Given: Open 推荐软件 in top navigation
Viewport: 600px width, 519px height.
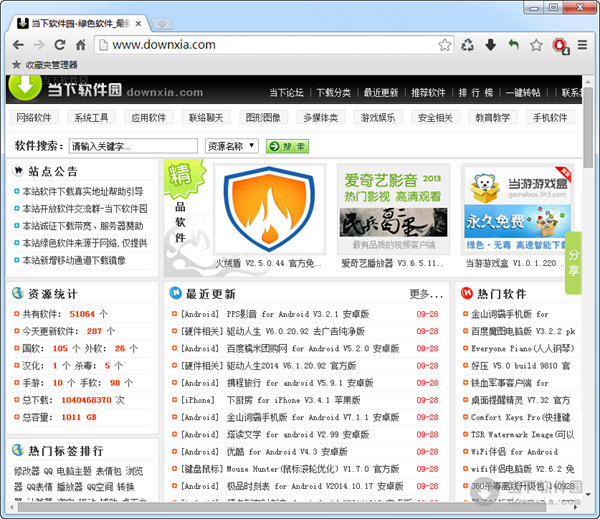Looking at the screenshot, I should tap(428, 93).
